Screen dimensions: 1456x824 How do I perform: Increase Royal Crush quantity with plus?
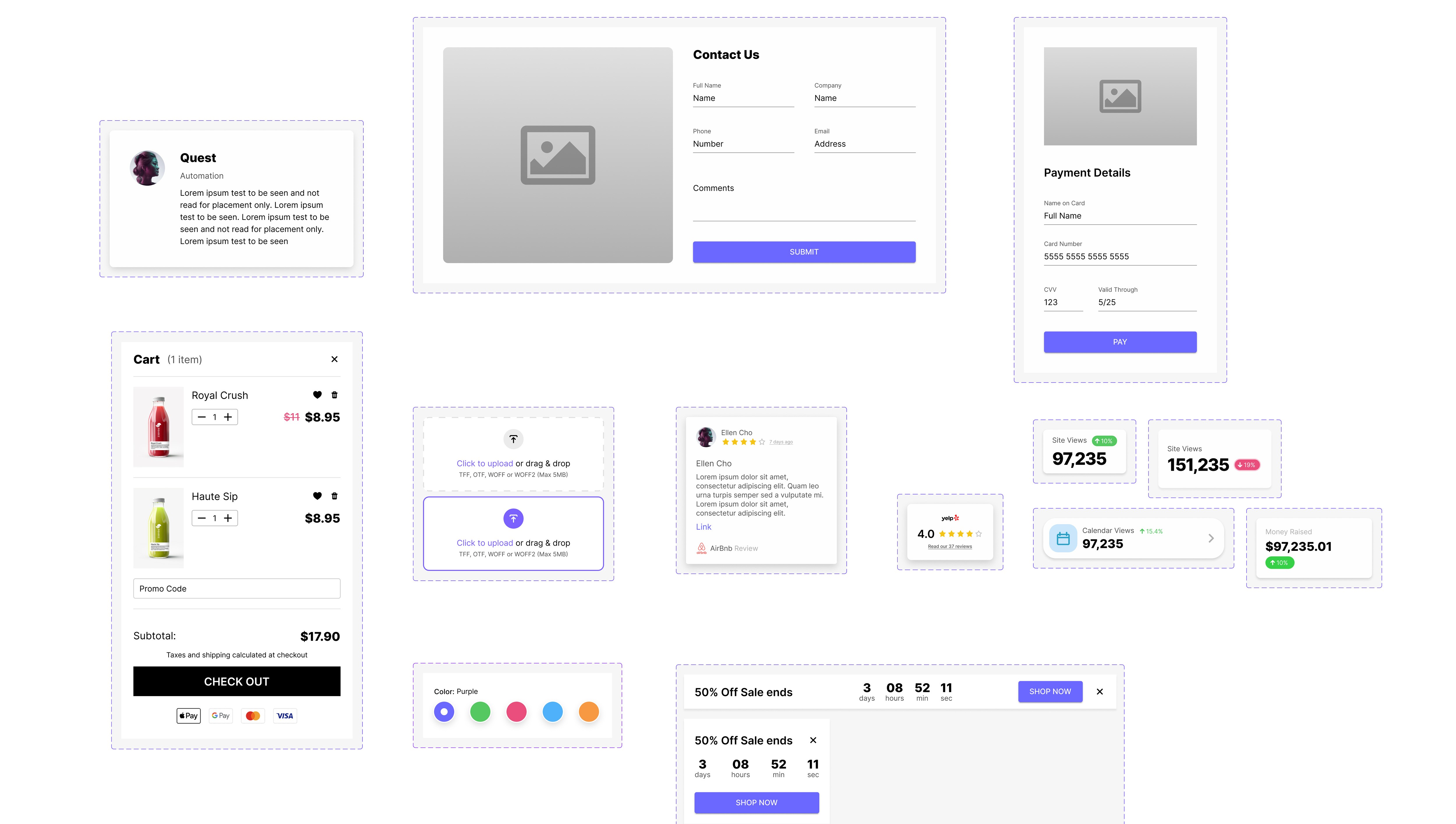(228, 417)
